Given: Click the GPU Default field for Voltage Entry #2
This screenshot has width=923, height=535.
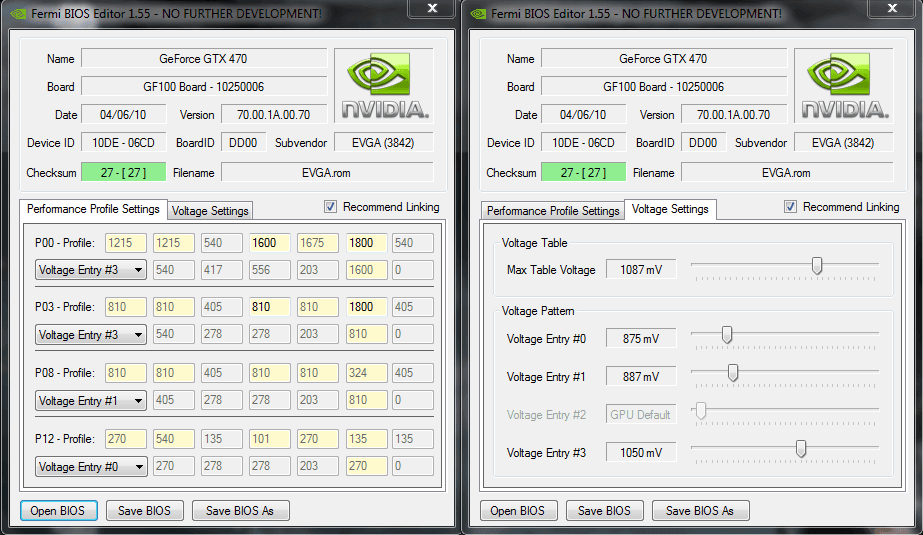Looking at the screenshot, I should 641,414.
